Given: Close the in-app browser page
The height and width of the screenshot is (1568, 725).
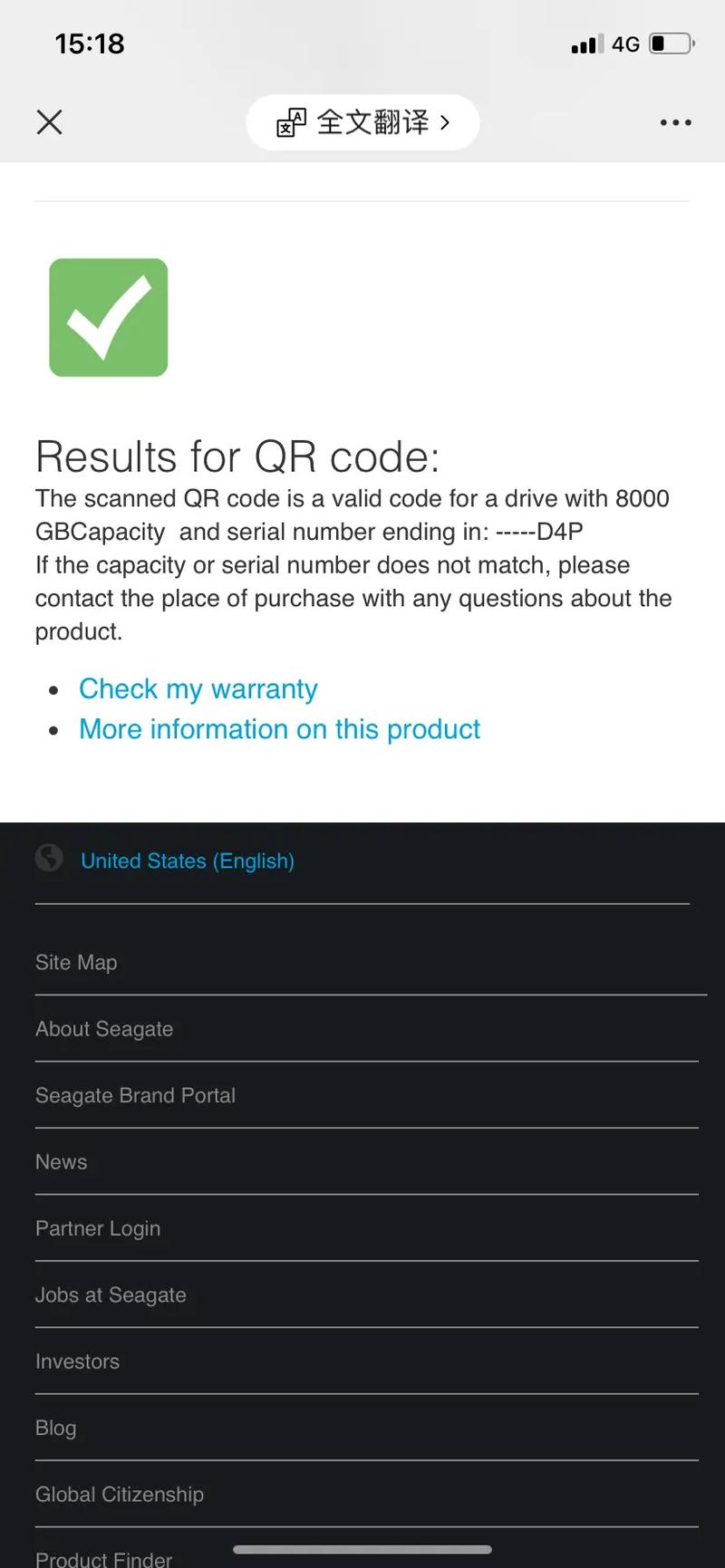Looking at the screenshot, I should click(x=49, y=122).
